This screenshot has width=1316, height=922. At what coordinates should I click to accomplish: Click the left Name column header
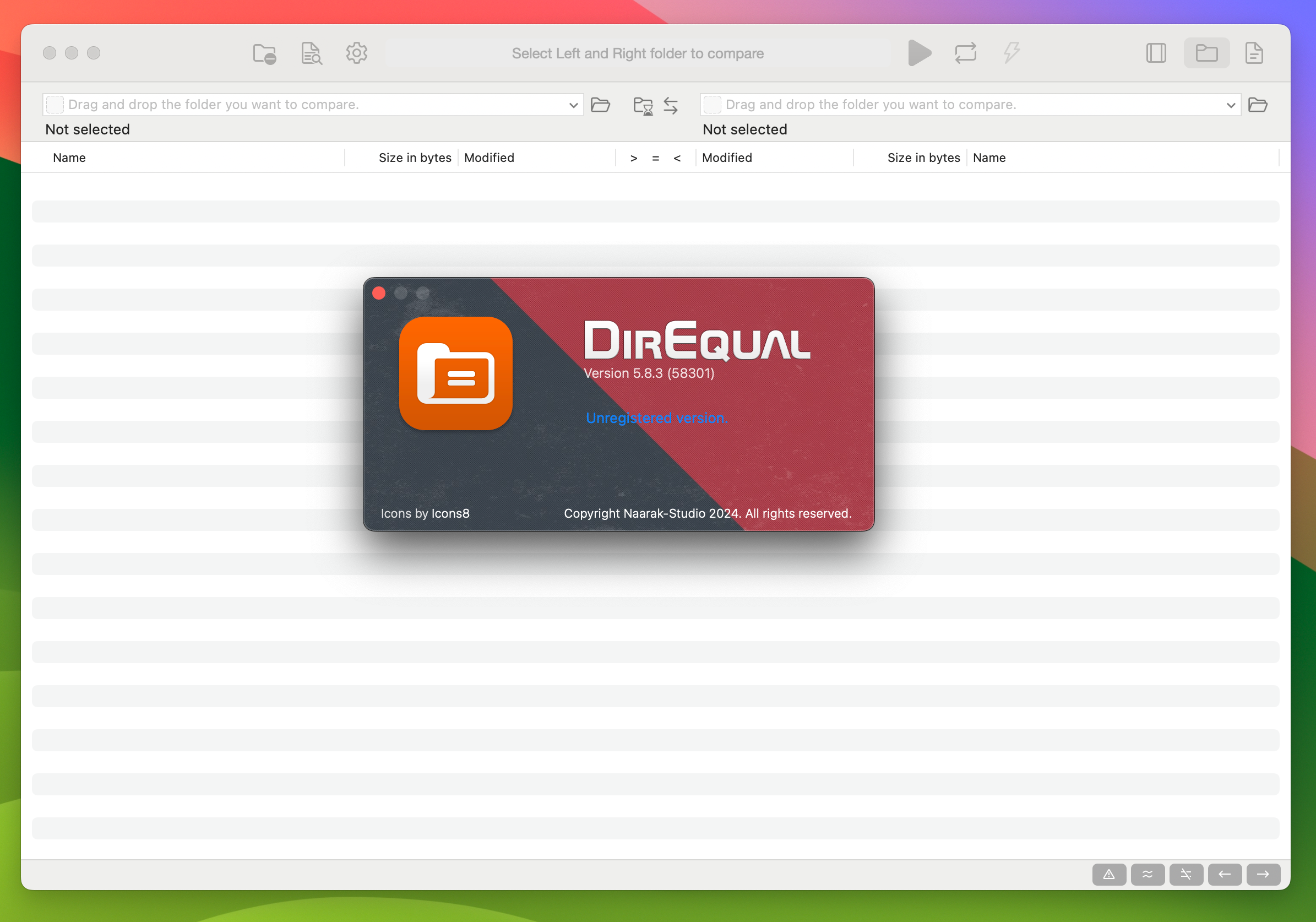click(69, 158)
